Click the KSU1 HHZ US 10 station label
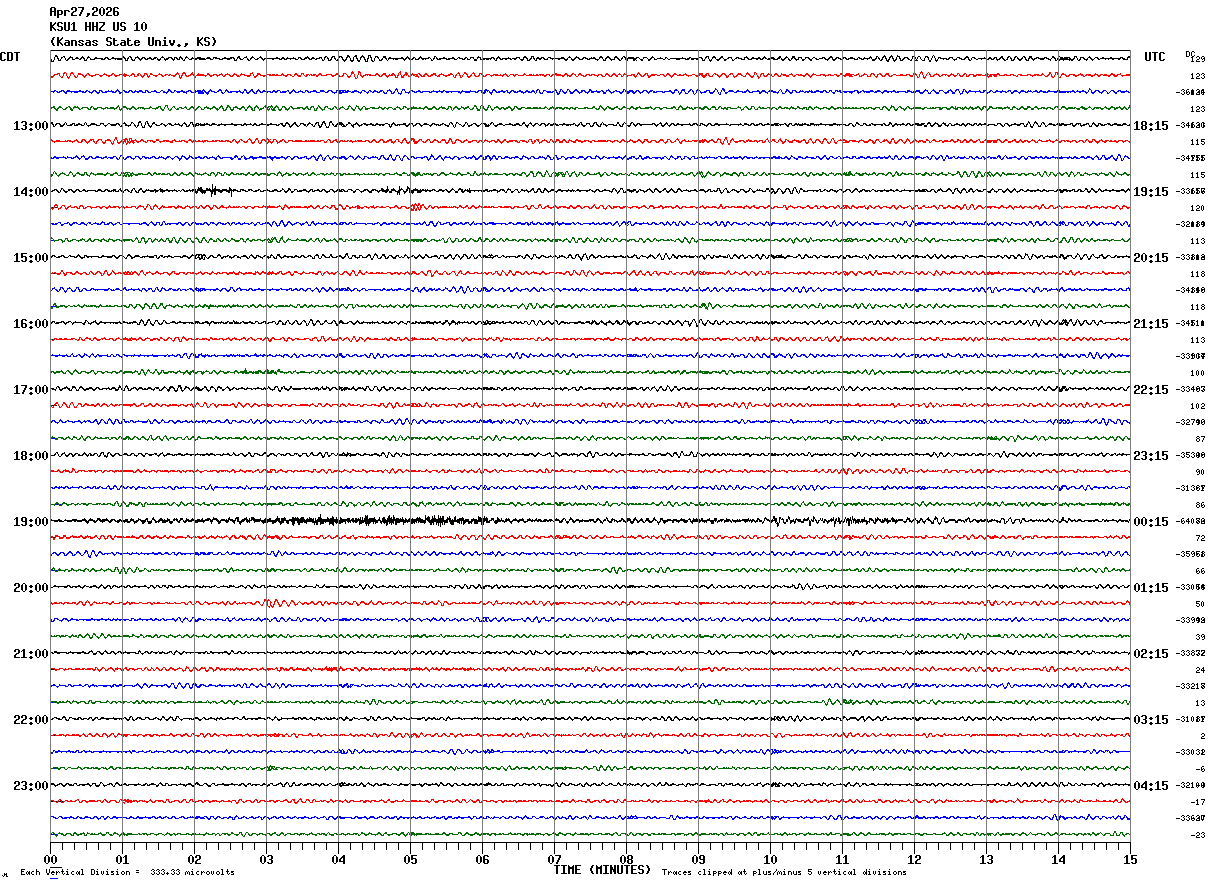Screen dimensions: 1210x886 click(x=98, y=27)
